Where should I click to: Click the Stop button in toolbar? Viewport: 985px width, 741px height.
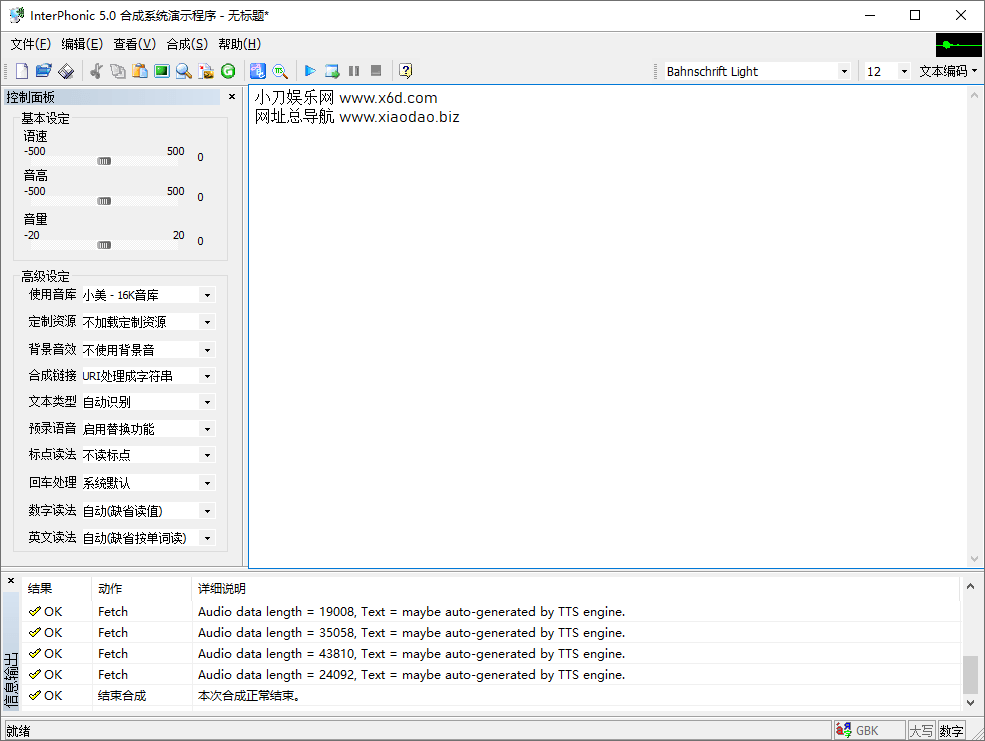point(376,71)
